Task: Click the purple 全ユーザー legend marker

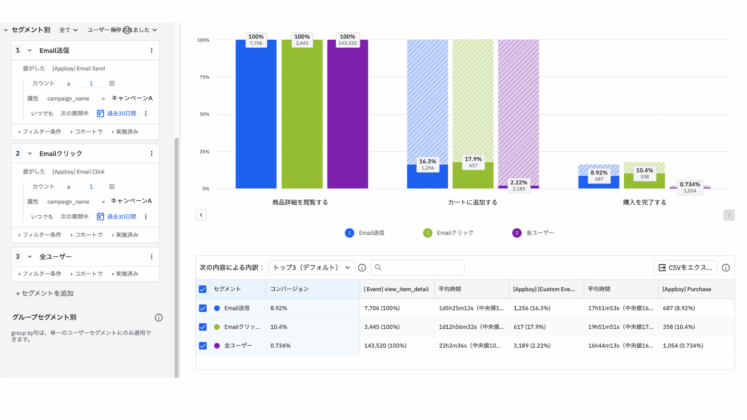Action: [516, 233]
